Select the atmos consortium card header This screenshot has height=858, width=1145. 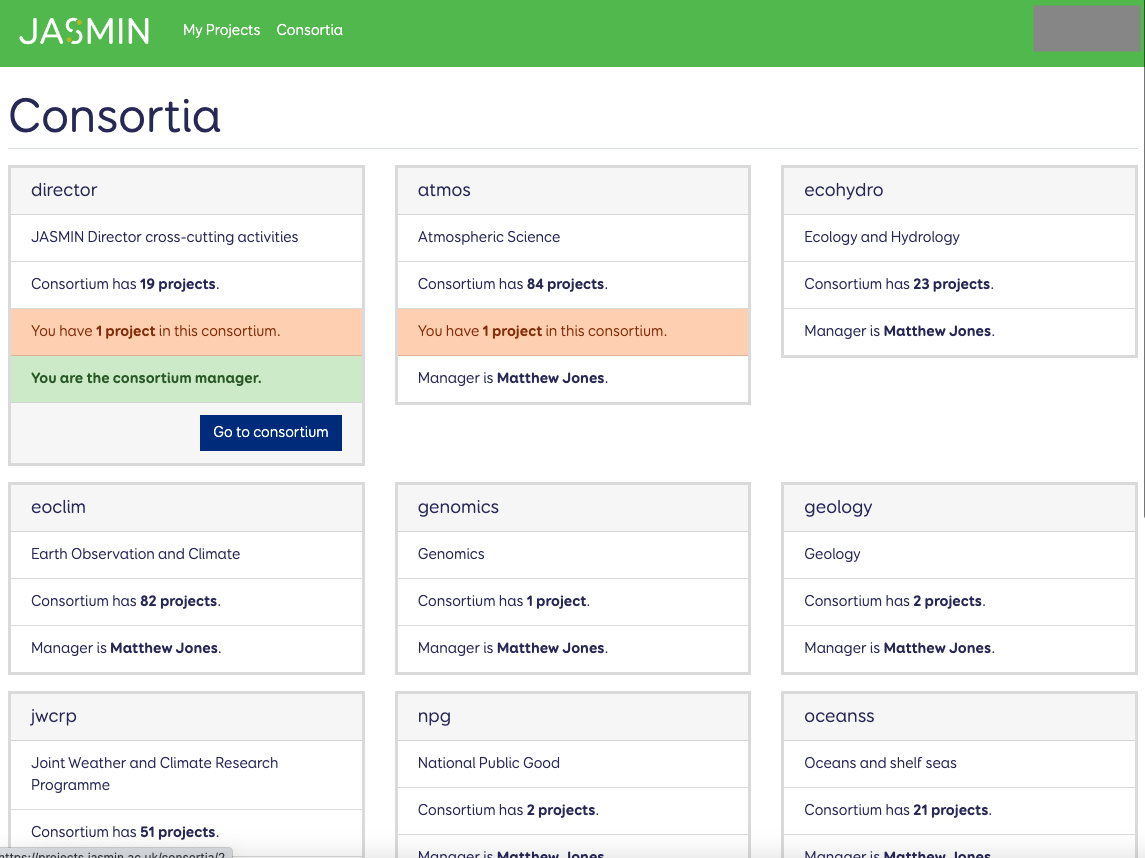point(572,190)
